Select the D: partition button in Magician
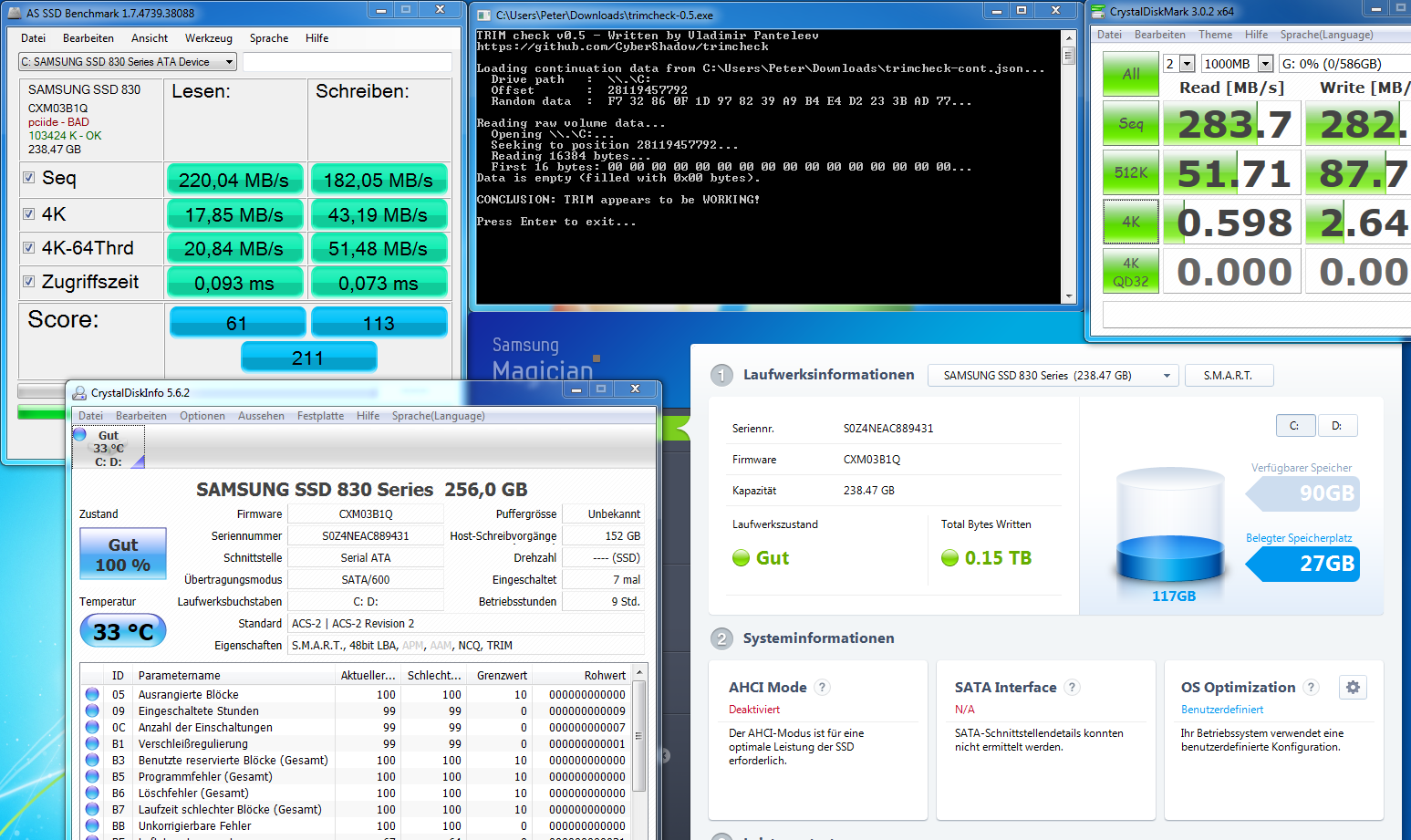 pos(1337,426)
